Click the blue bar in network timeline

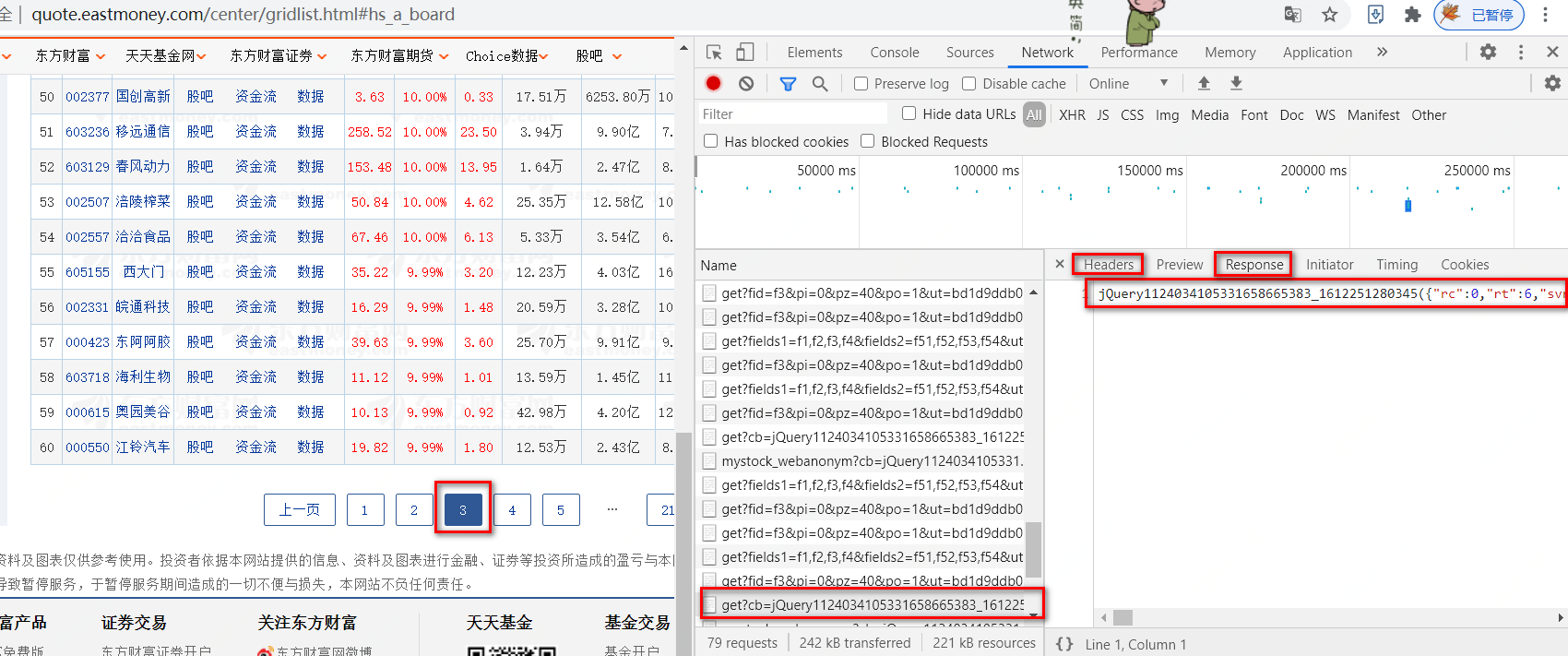1408,205
